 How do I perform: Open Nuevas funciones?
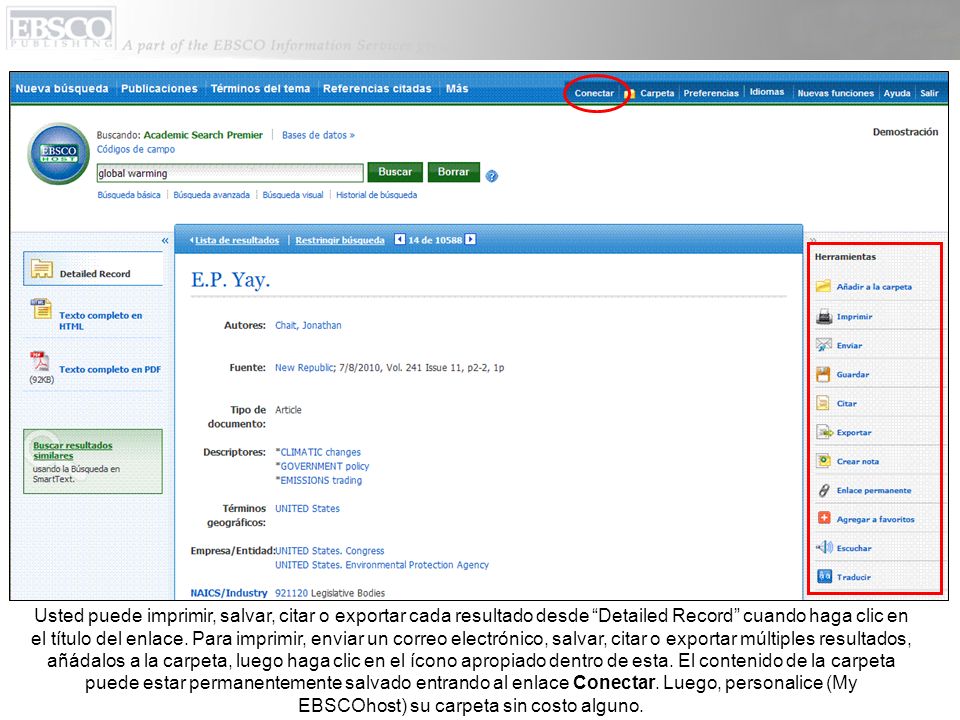pos(835,93)
